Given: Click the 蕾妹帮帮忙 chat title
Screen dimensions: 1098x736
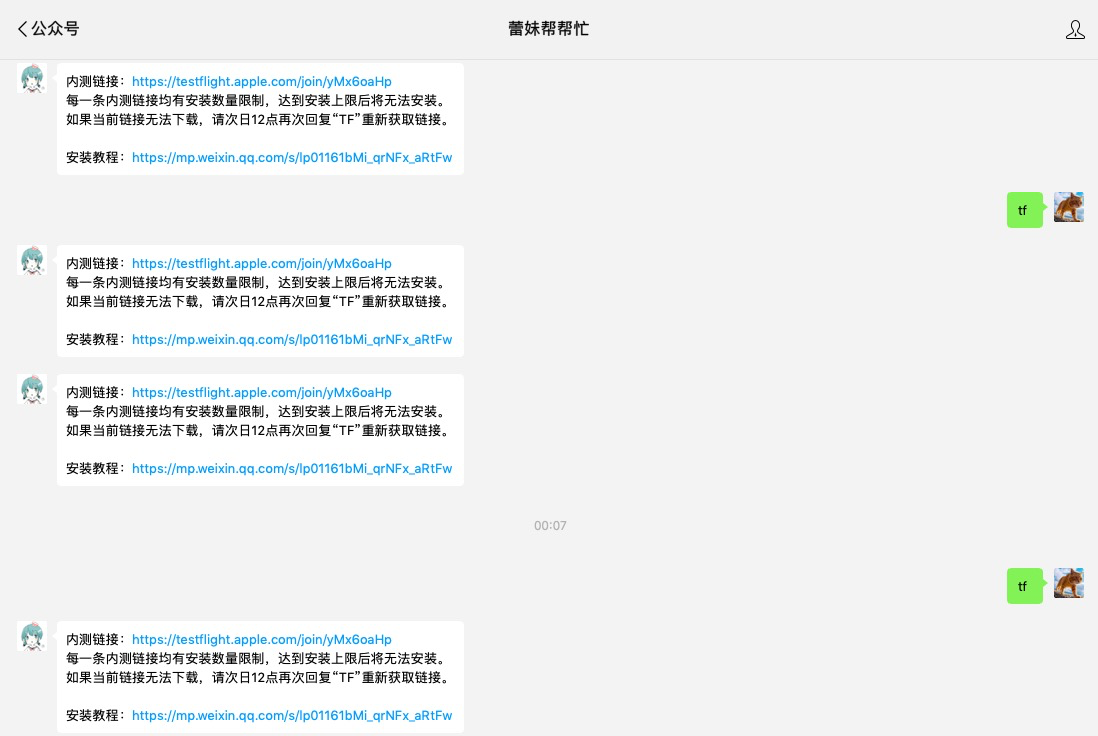Looking at the screenshot, I should pos(548,29).
